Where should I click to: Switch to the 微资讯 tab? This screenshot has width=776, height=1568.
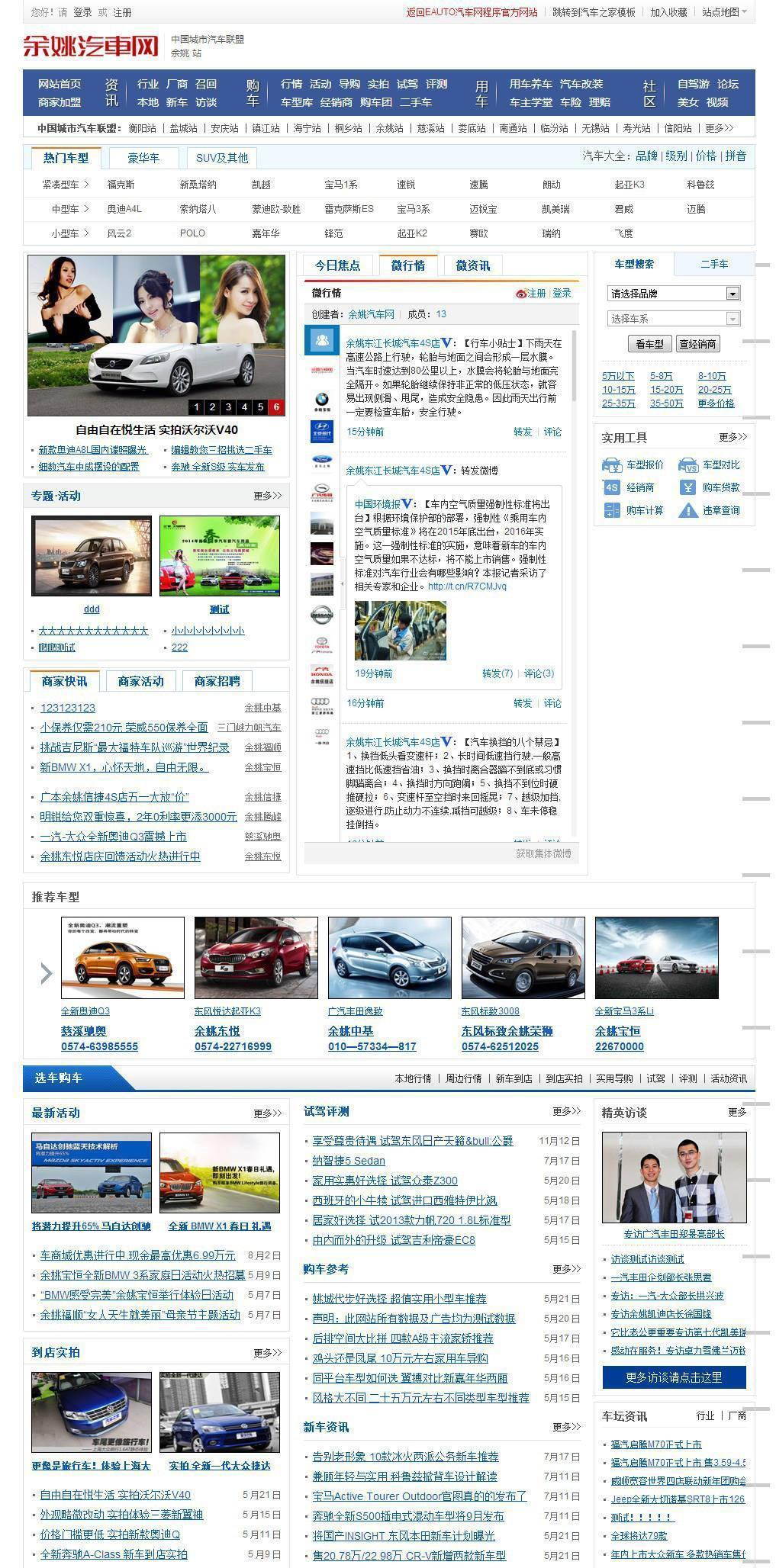pyautogui.click(x=473, y=265)
